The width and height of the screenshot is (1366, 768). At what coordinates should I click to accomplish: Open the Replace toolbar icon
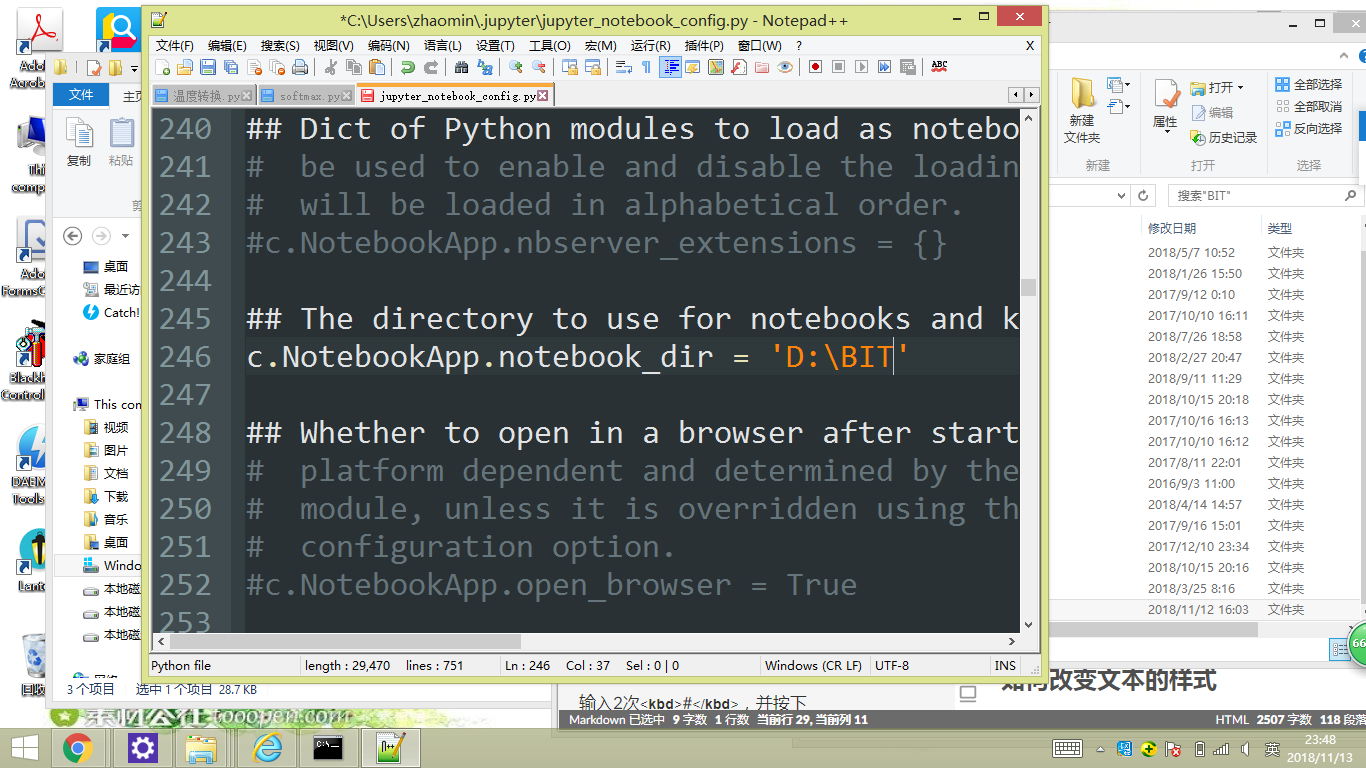click(x=485, y=67)
